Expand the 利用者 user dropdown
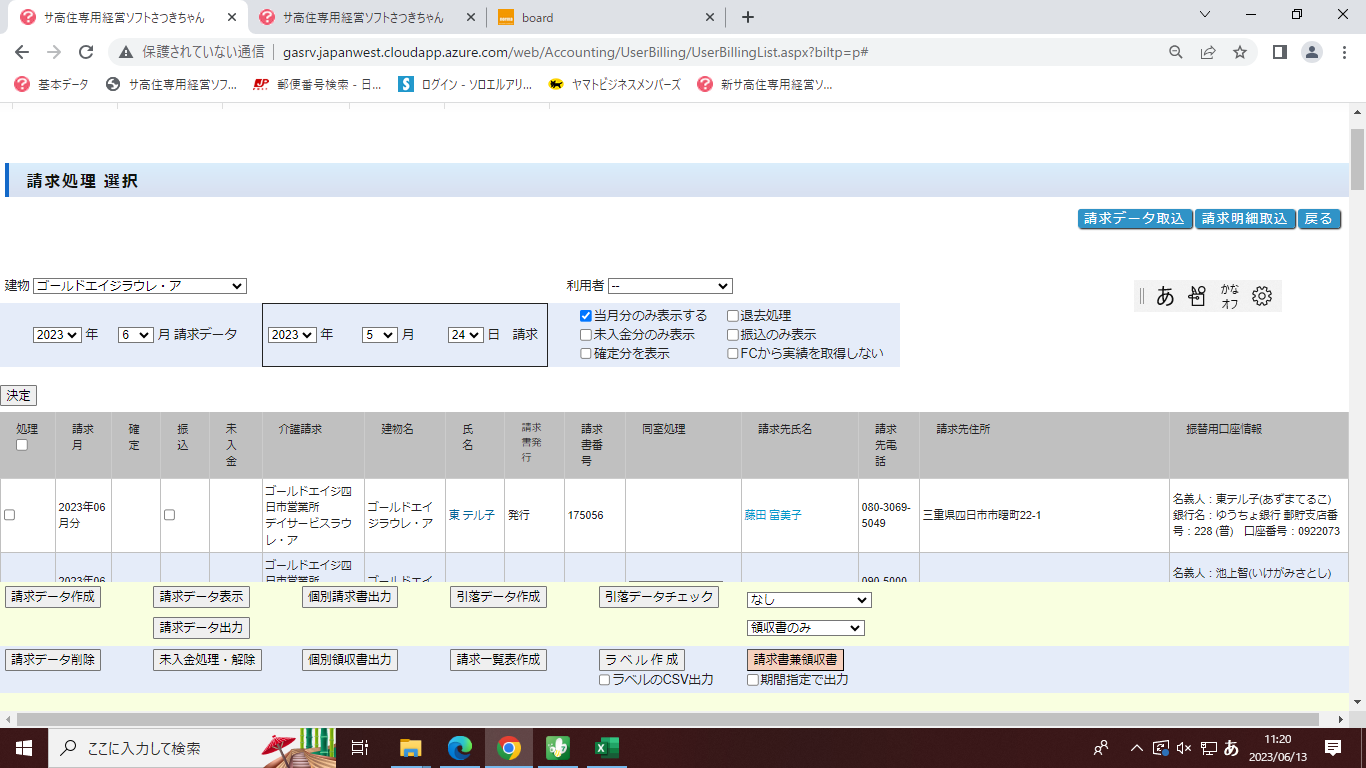 (x=669, y=286)
